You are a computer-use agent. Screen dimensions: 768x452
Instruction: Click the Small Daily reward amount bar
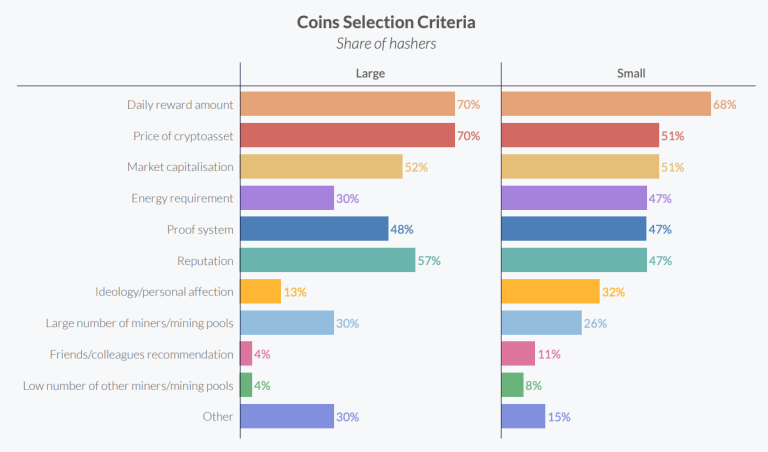[605, 104]
